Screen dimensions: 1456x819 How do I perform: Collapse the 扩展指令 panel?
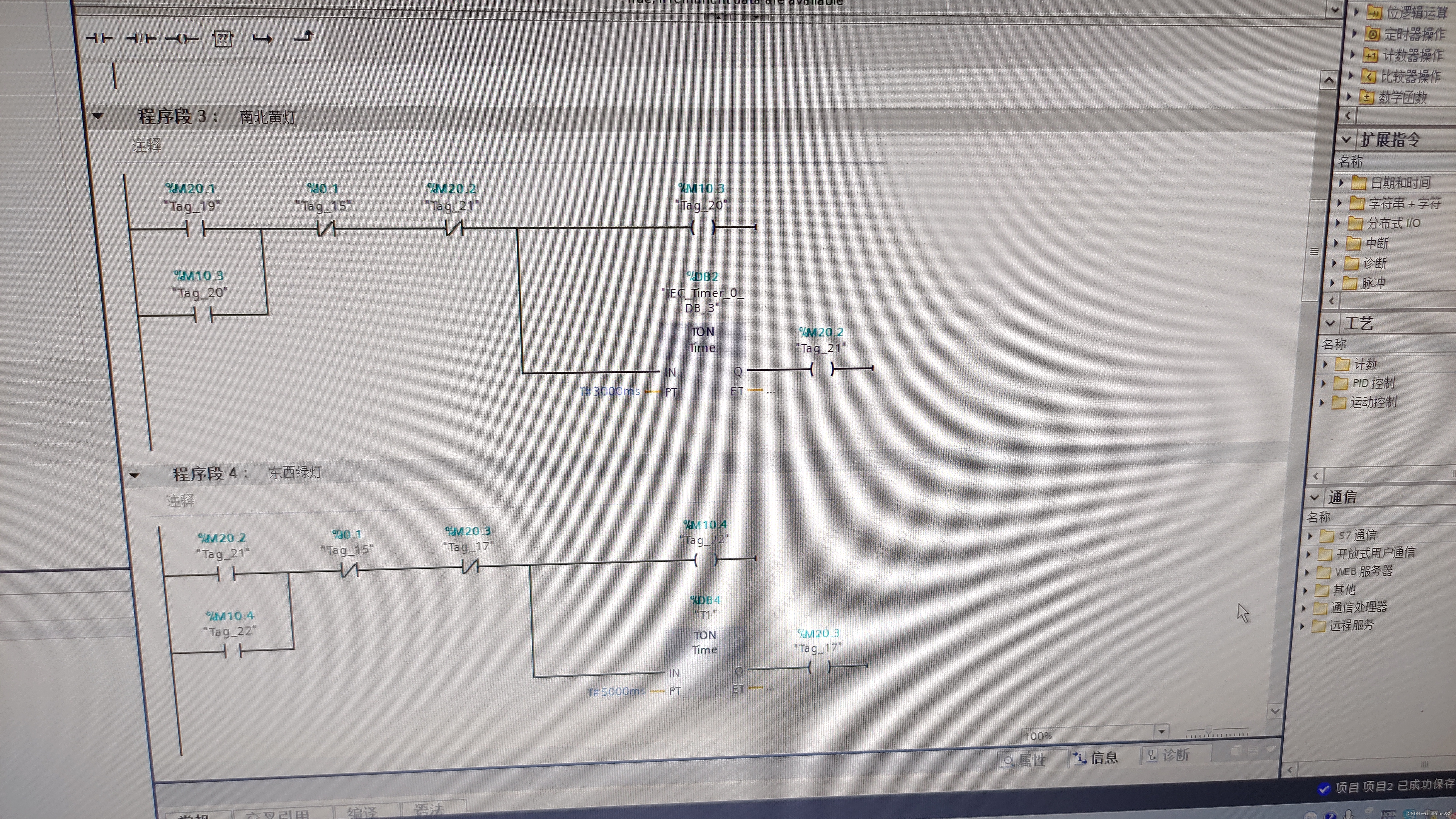pos(1346,140)
